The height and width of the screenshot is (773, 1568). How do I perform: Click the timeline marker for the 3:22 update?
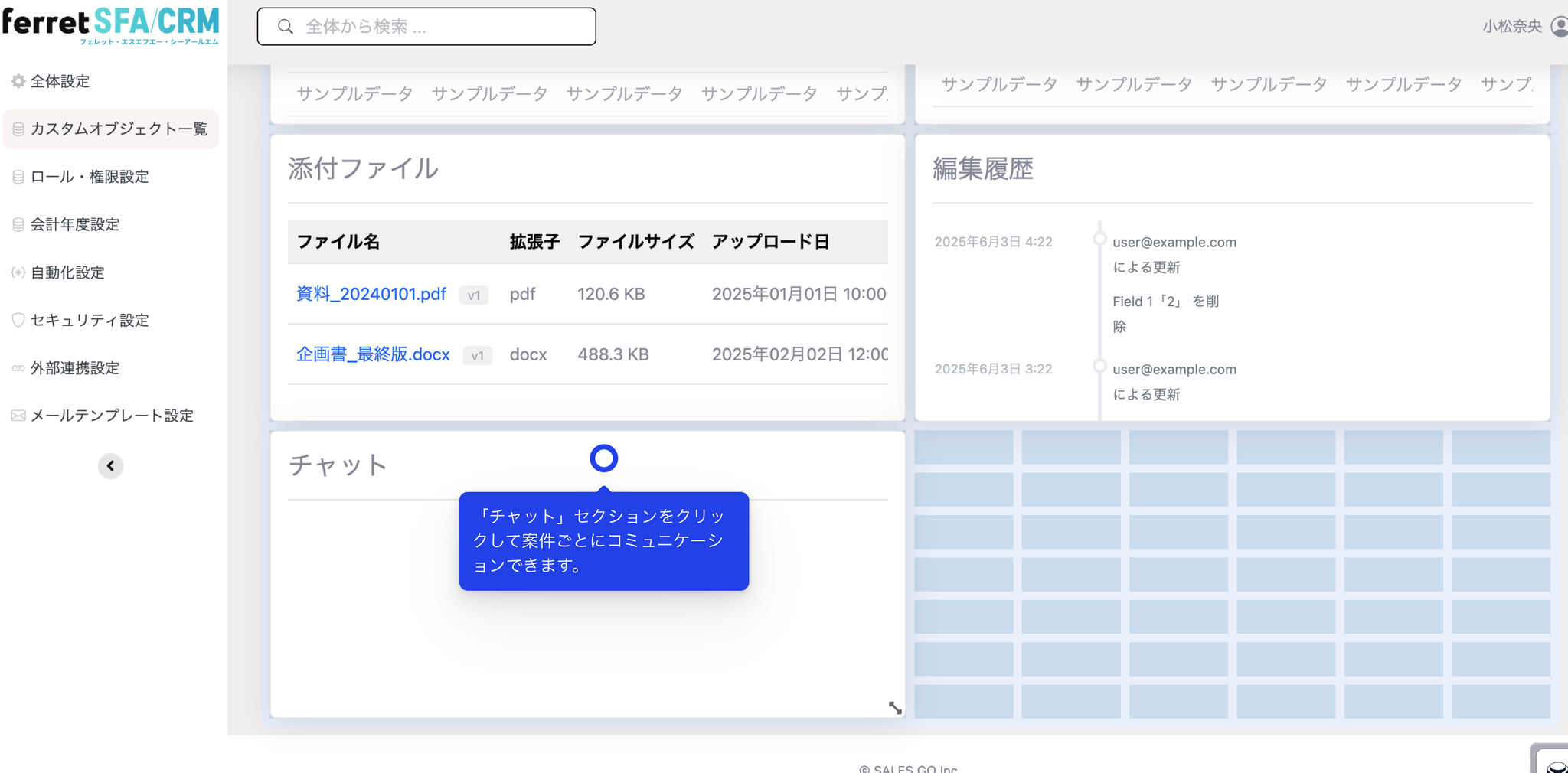[x=1099, y=366]
